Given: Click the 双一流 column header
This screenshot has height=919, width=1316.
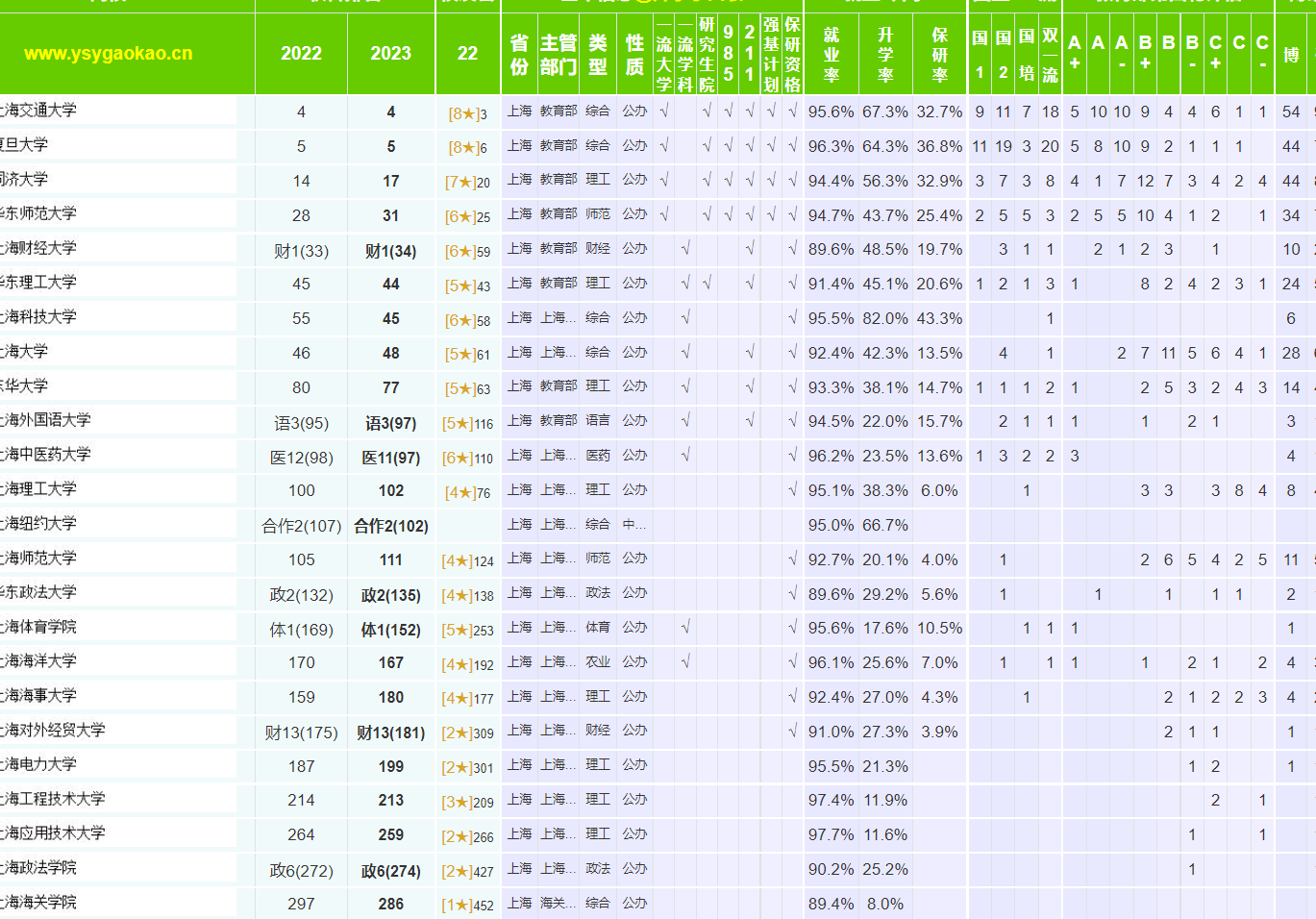Looking at the screenshot, I should pos(1048,54).
